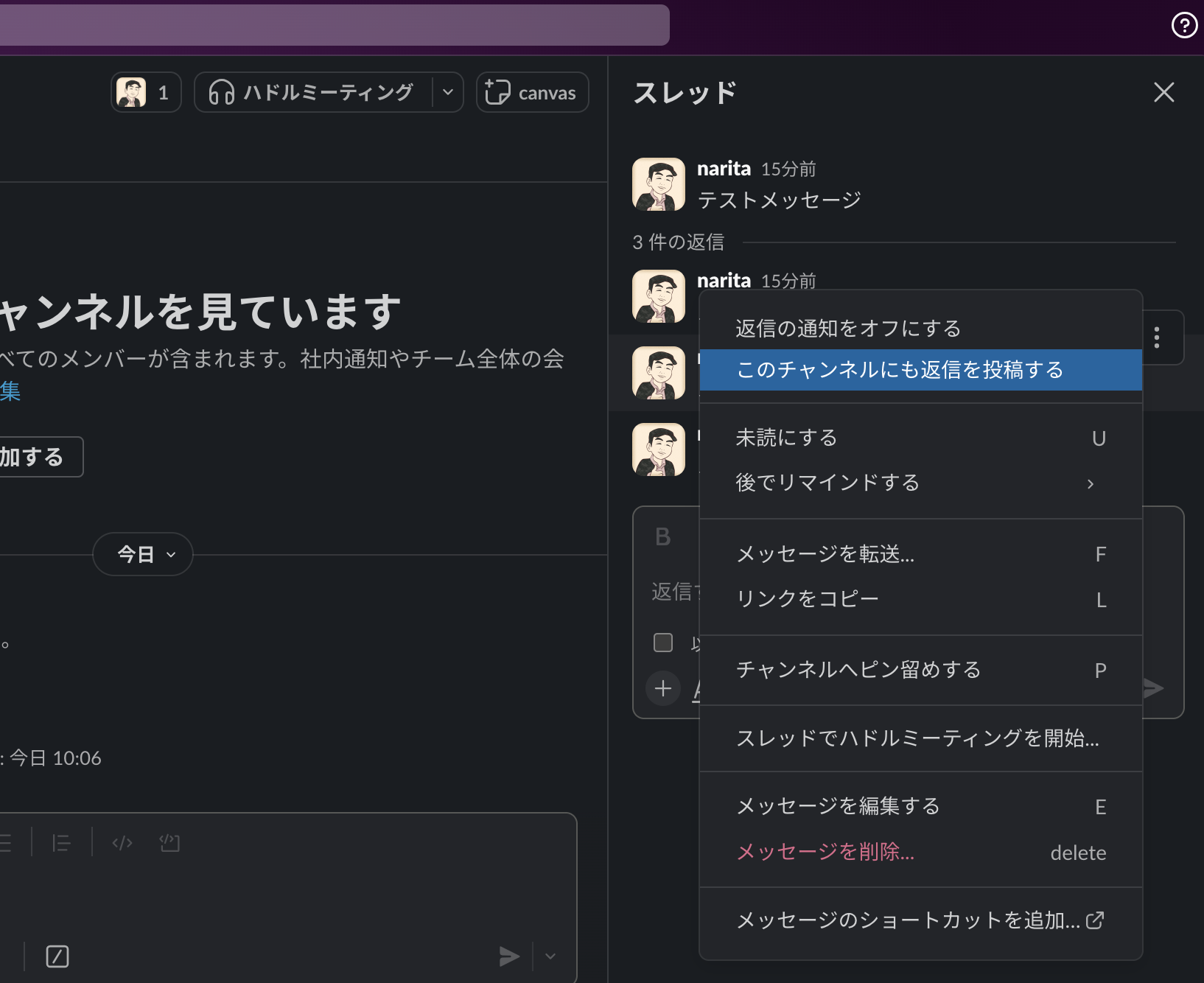Click the code formatting icon in the composer
Viewport: 1204px width, 983px height.
point(121,842)
